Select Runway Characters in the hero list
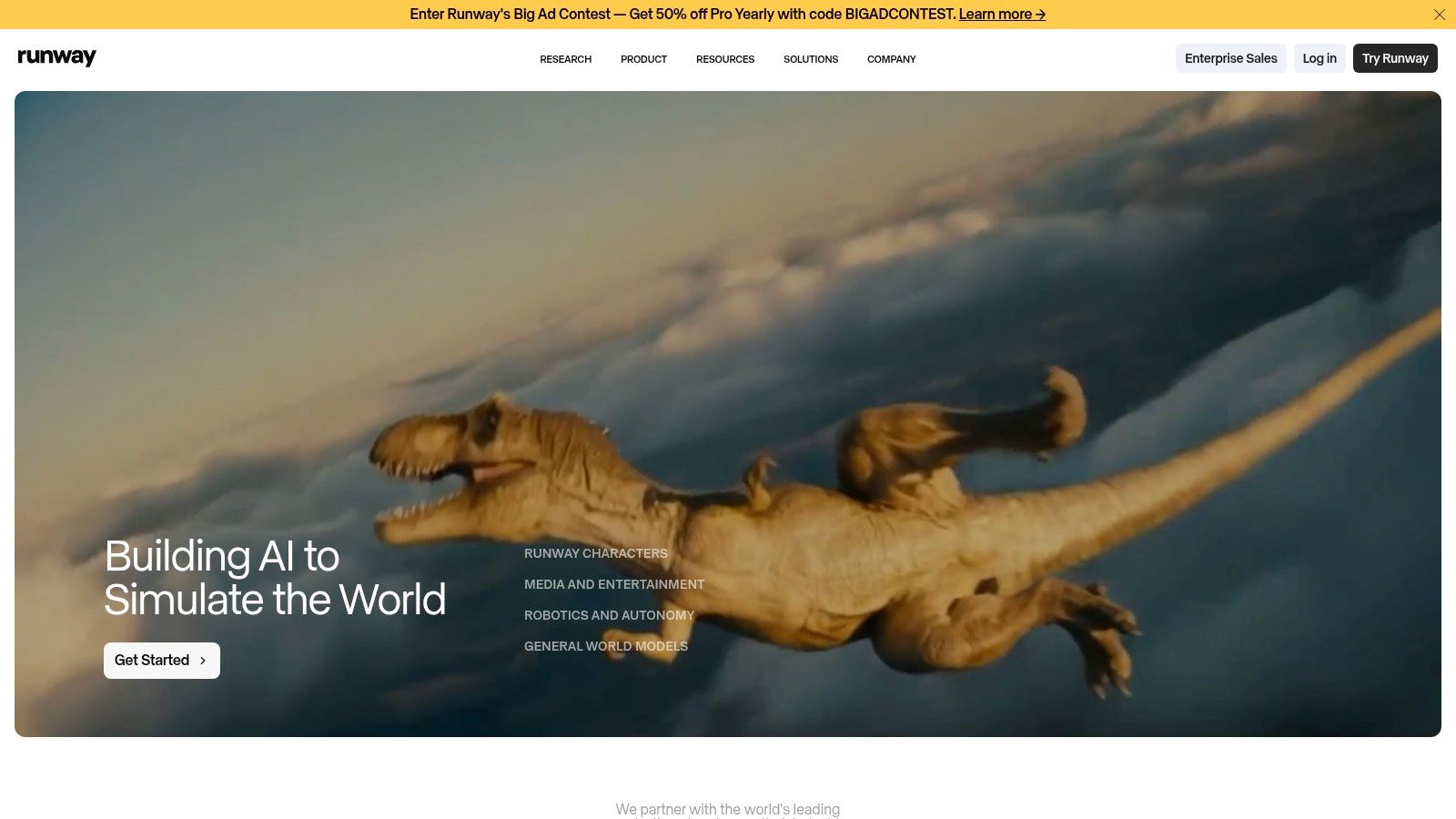 click(x=596, y=553)
